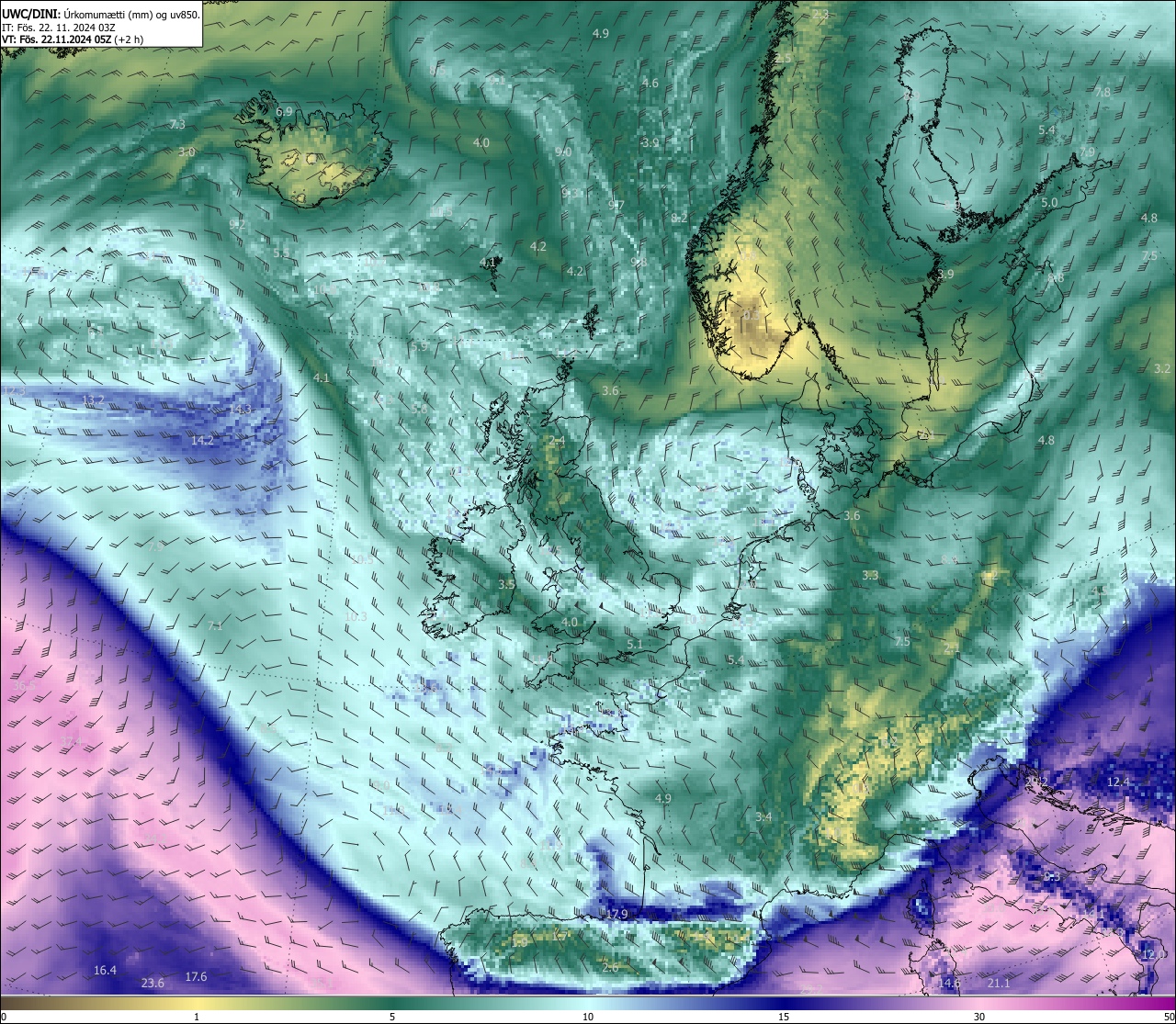Click the 3.0 value west of Iceland
This screenshot has height=1024, width=1176.
pos(187,152)
